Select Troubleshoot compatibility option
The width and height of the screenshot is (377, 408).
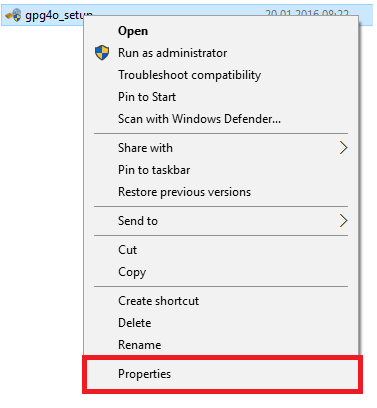189,75
